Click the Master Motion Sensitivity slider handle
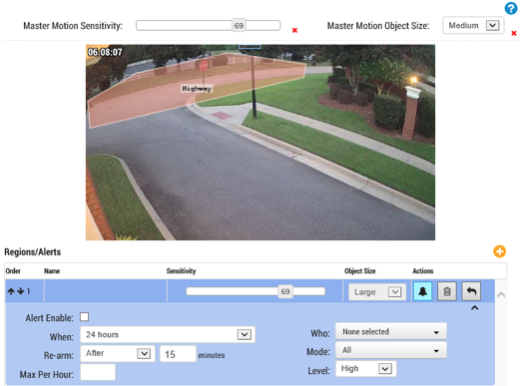The height and width of the screenshot is (386, 520). tap(239, 25)
